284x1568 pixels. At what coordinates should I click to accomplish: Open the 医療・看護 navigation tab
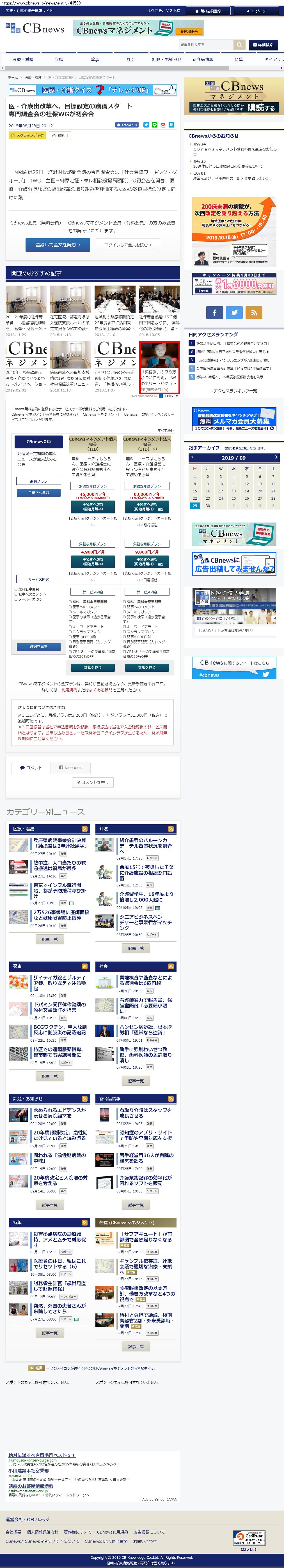pos(23,60)
